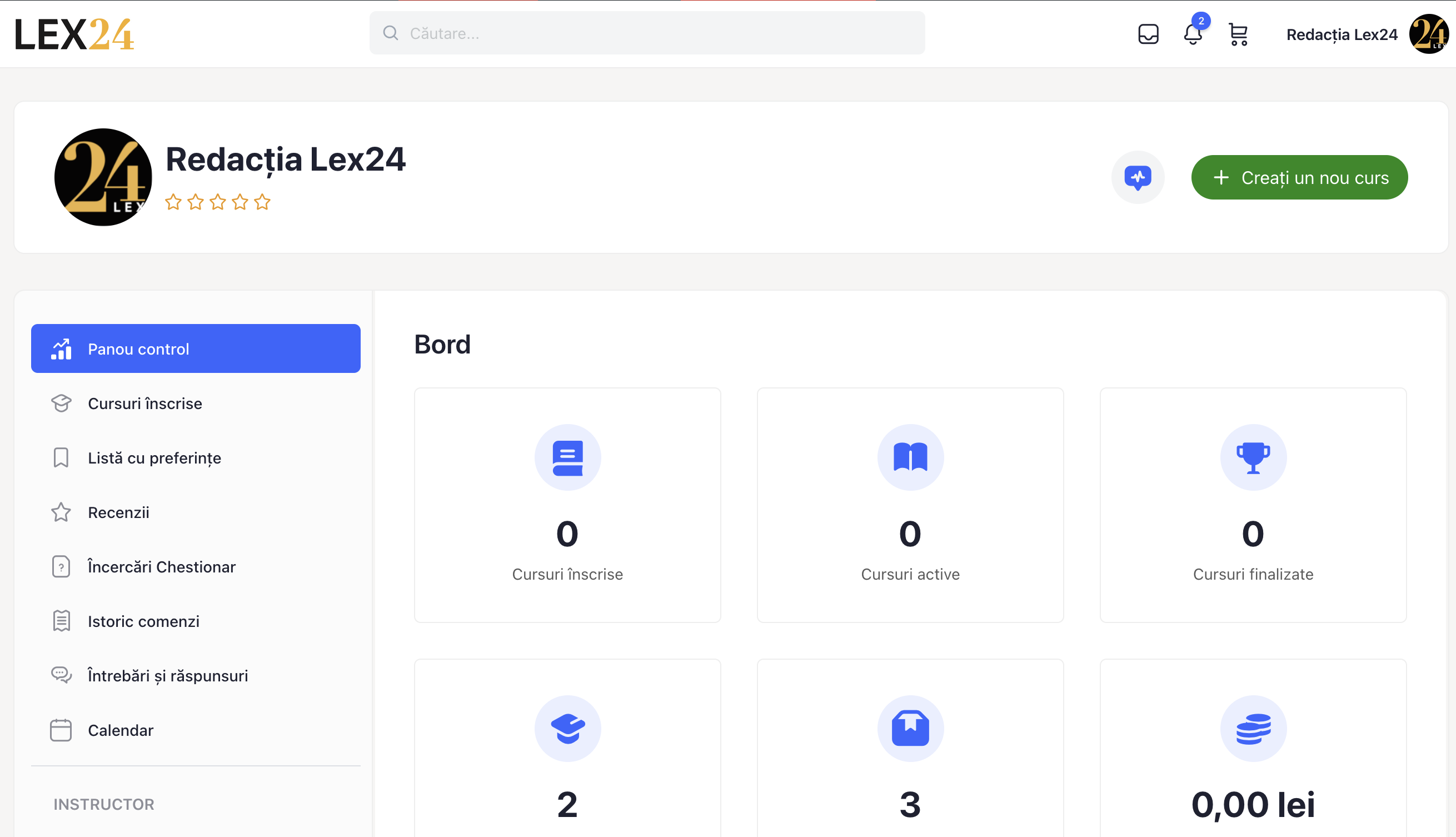
Task: Click the LEX24 logo in header
Action: [x=74, y=34]
